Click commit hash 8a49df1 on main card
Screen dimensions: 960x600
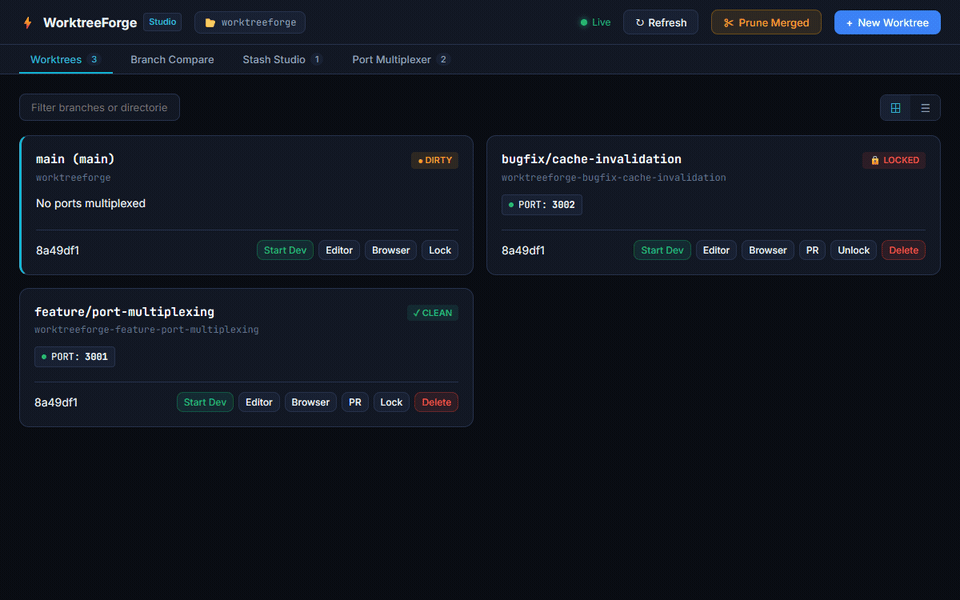pyautogui.click(x=58, y=250)
